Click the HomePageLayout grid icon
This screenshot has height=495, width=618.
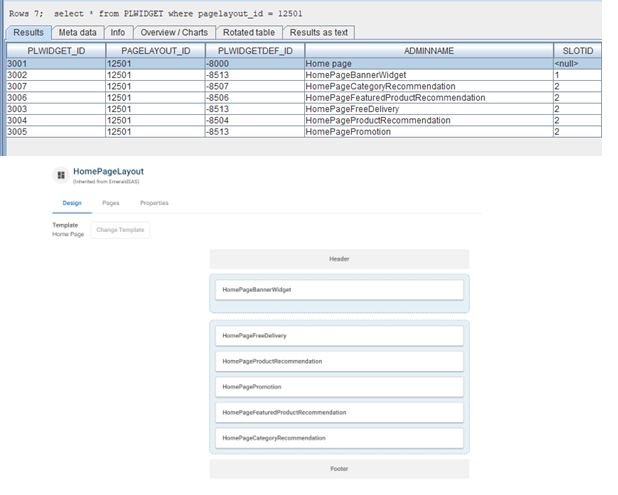tap(61, 175)
